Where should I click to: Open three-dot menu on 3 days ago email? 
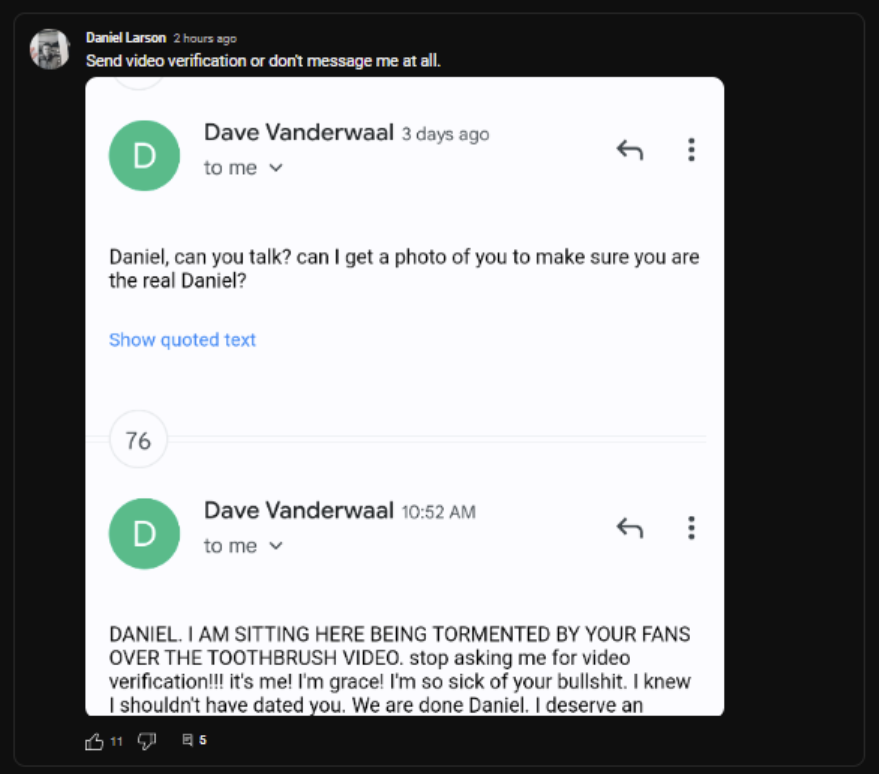point(691,150)
